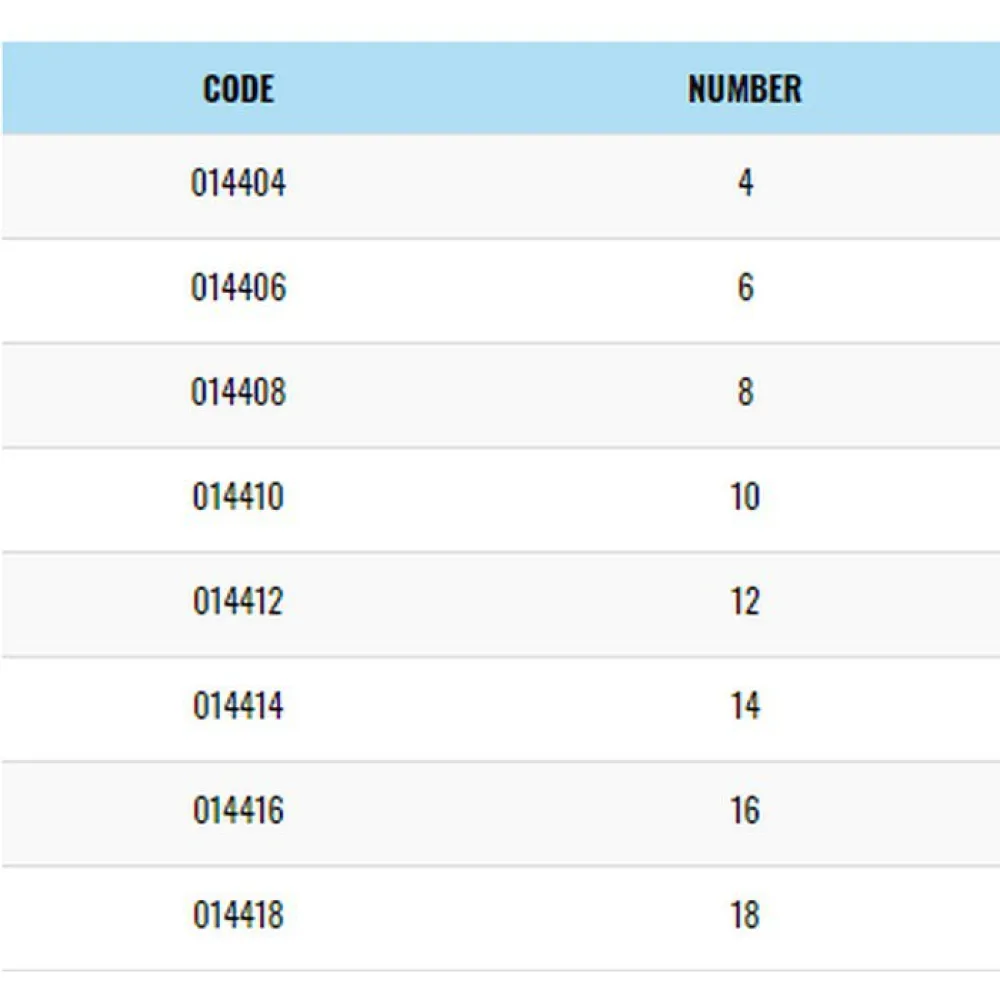Select code 014418 cell

click(x=238, y=915)
